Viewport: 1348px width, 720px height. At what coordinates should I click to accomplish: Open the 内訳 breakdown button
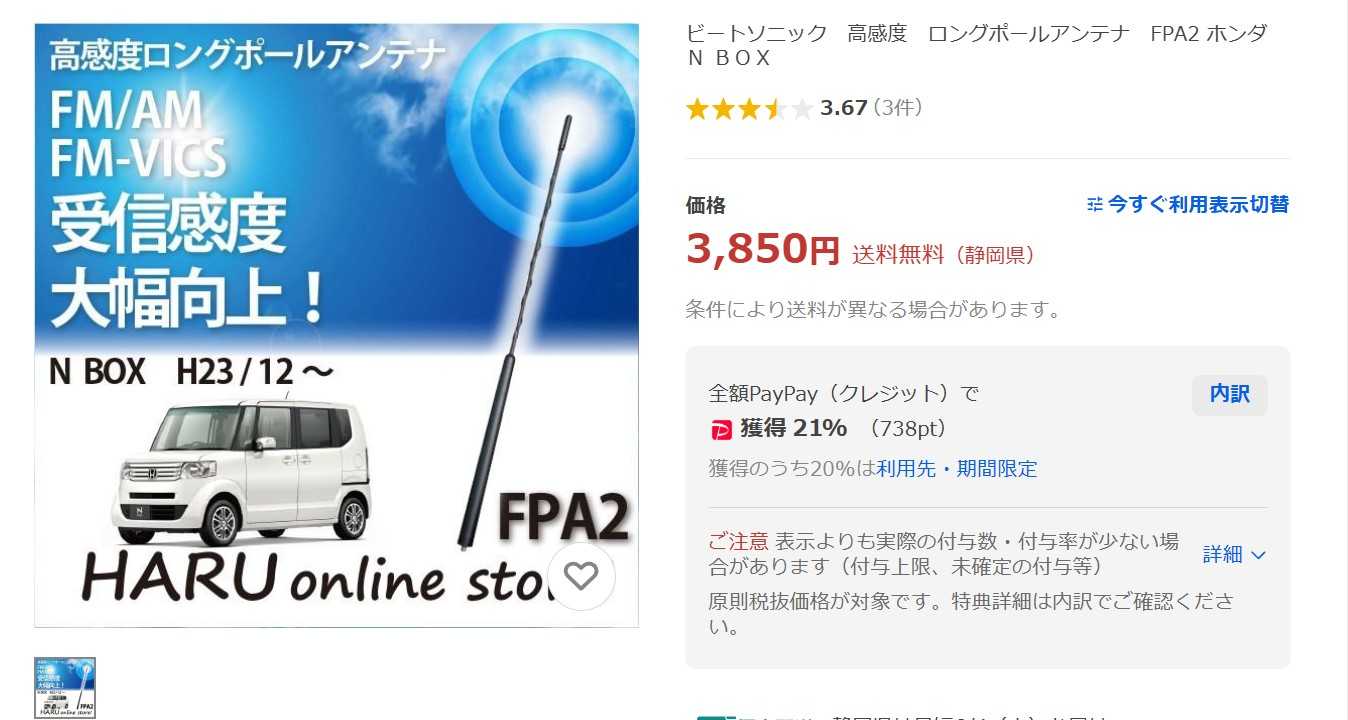click(1229, 394)
